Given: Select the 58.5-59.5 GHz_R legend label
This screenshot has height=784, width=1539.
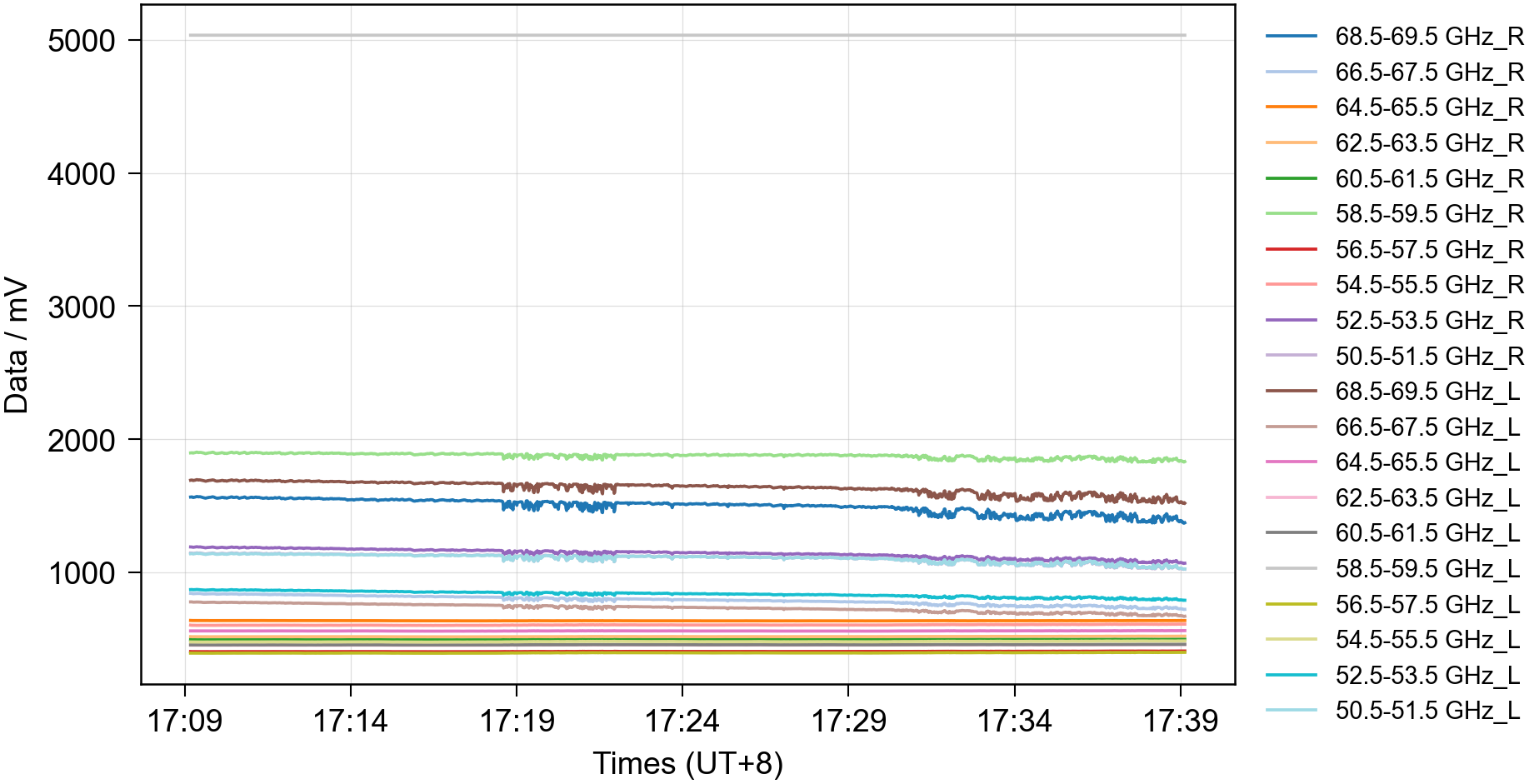Looking at the screenshot, I should (x=1428, y=214).
